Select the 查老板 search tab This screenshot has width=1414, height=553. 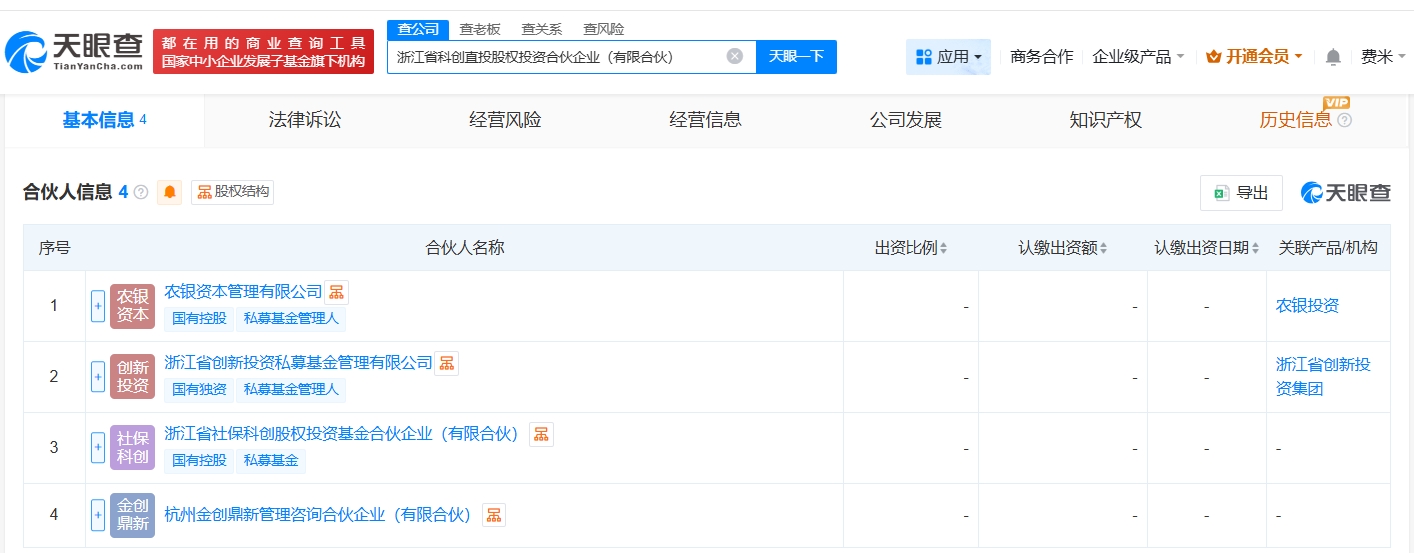pyautogui.click(x=480, y=29)
